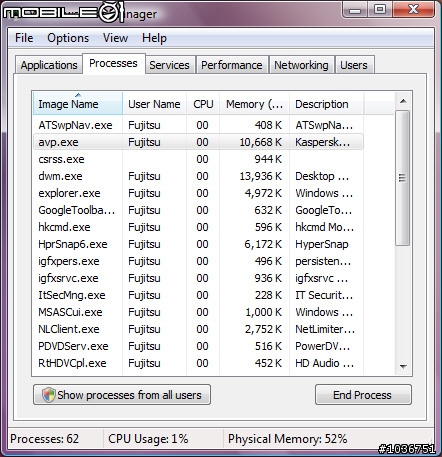Open the File menu
Image resolution: width=442 pixels, height=457 pixels.
[24, 38]
